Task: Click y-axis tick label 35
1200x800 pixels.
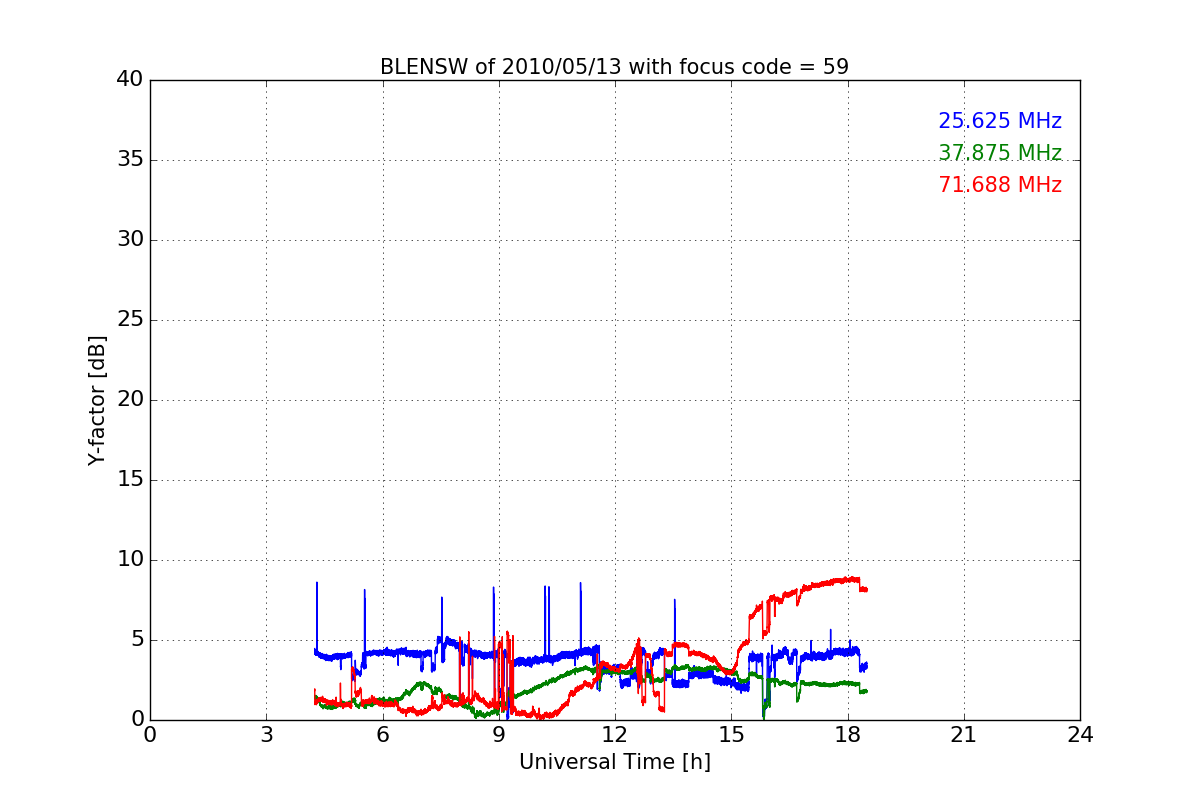Action: (130, 160)
